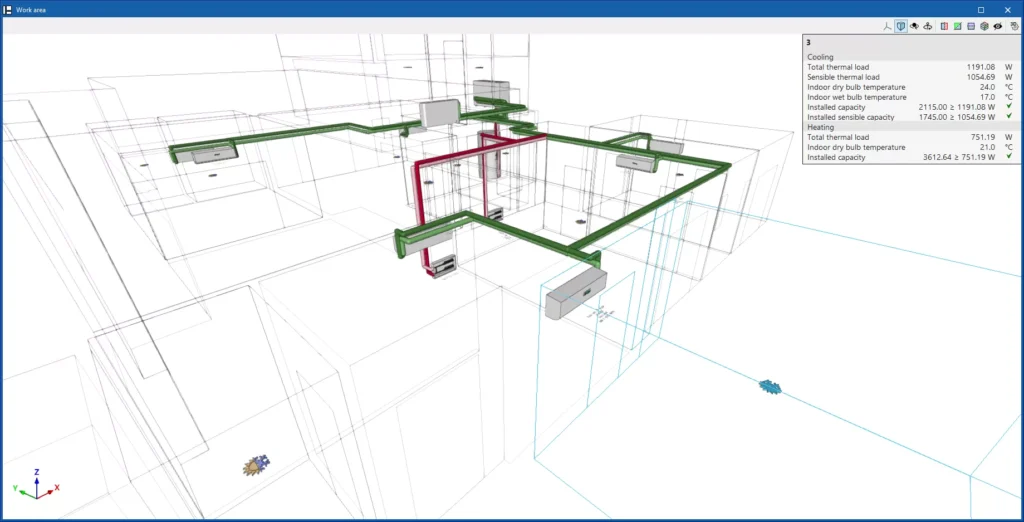Viewport: 1024px width, 522px height.
Task: Click the green 3D cube icon
Action: tap(984, 26)
